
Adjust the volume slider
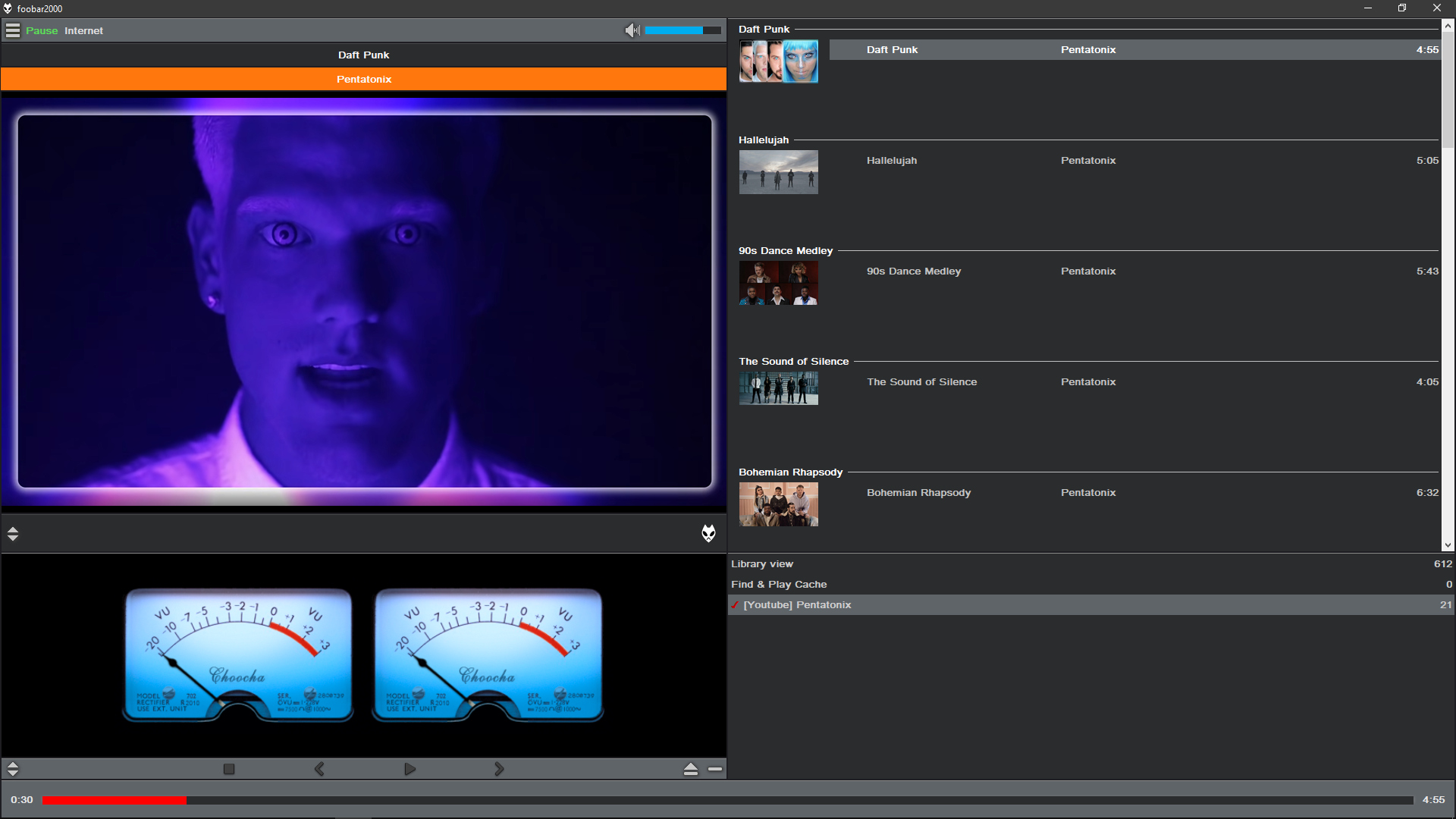click(682, 30)
